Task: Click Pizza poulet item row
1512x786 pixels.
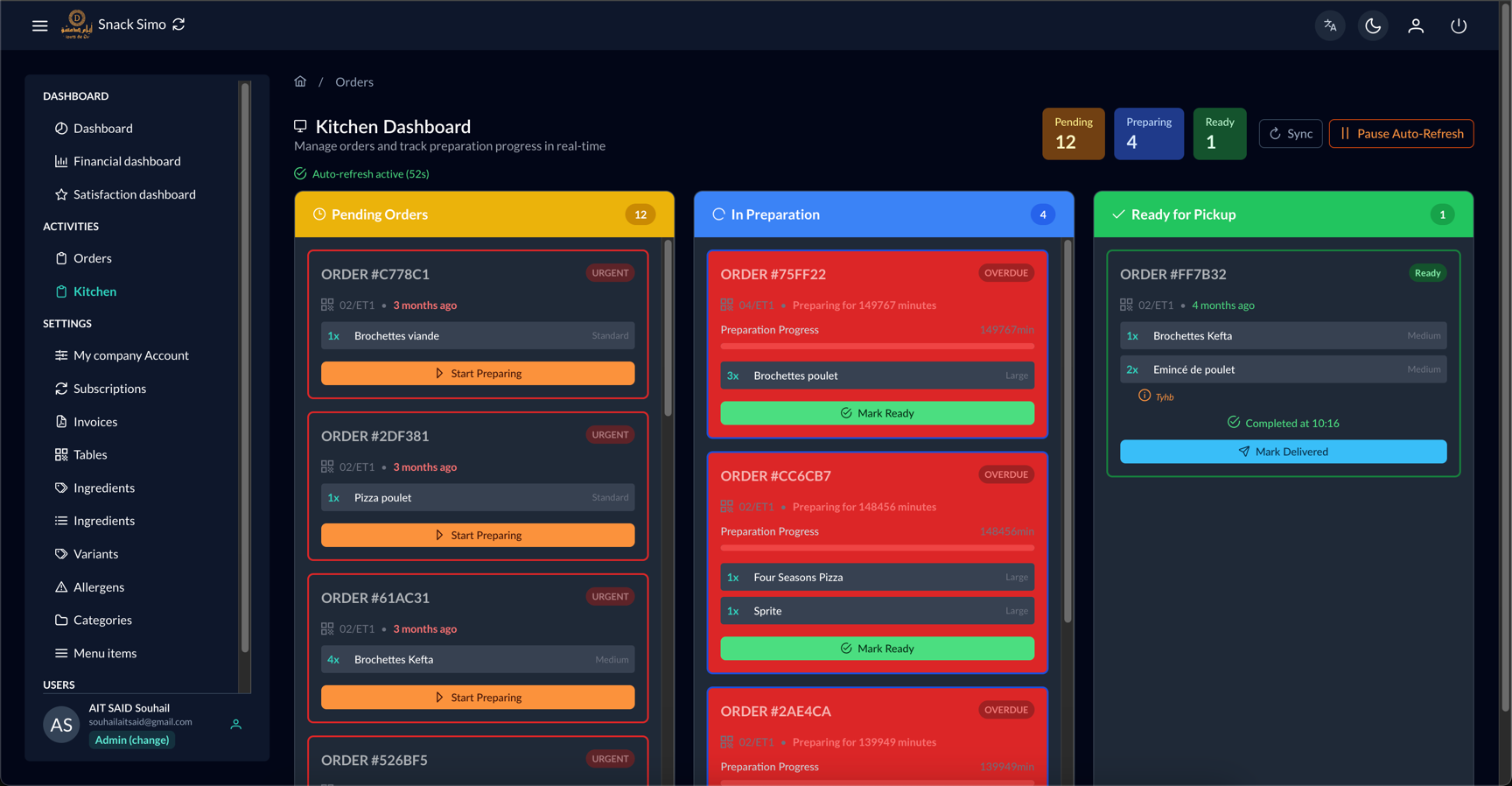Action: click(478, 498)
